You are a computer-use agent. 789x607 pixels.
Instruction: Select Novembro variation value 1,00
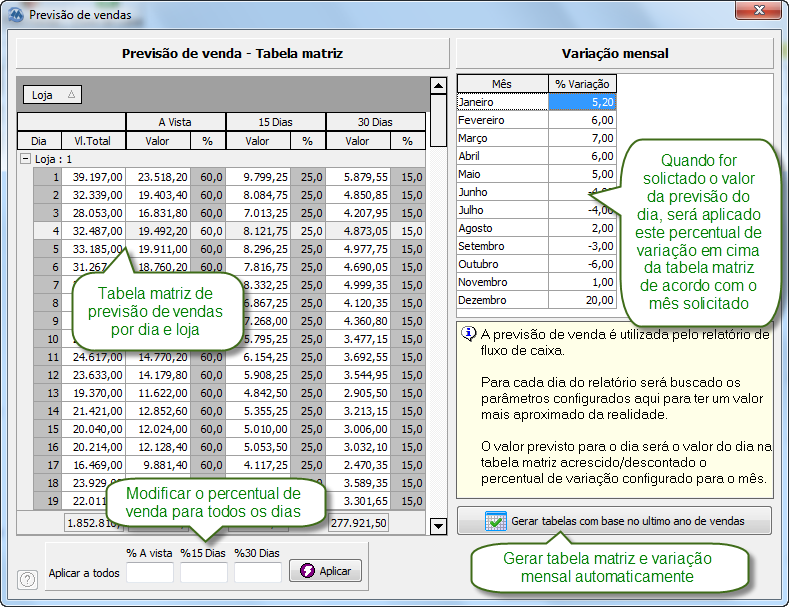[x=582, y=282]
